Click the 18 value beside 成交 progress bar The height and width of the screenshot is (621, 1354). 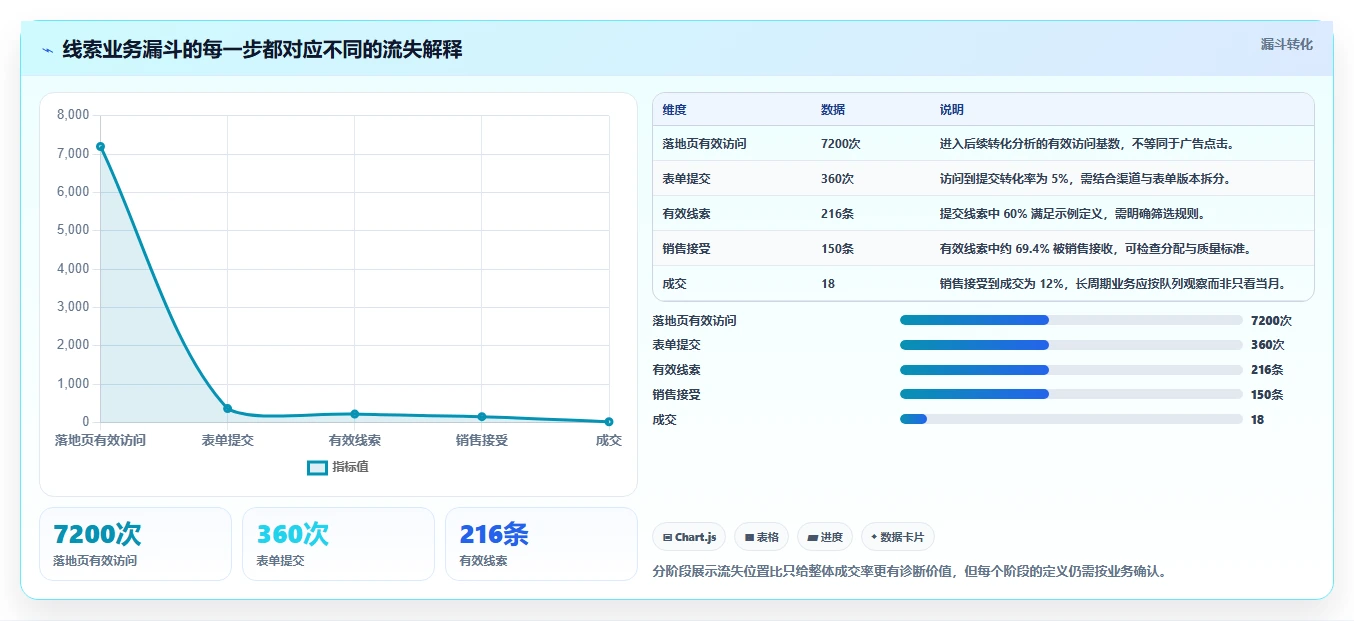(1258, 420)
